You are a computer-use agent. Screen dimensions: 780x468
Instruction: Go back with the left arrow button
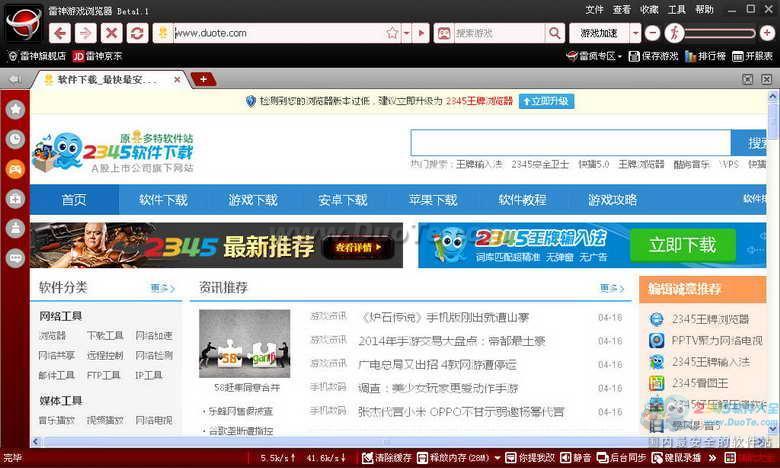pyautogui.click(x=60, y=33)
